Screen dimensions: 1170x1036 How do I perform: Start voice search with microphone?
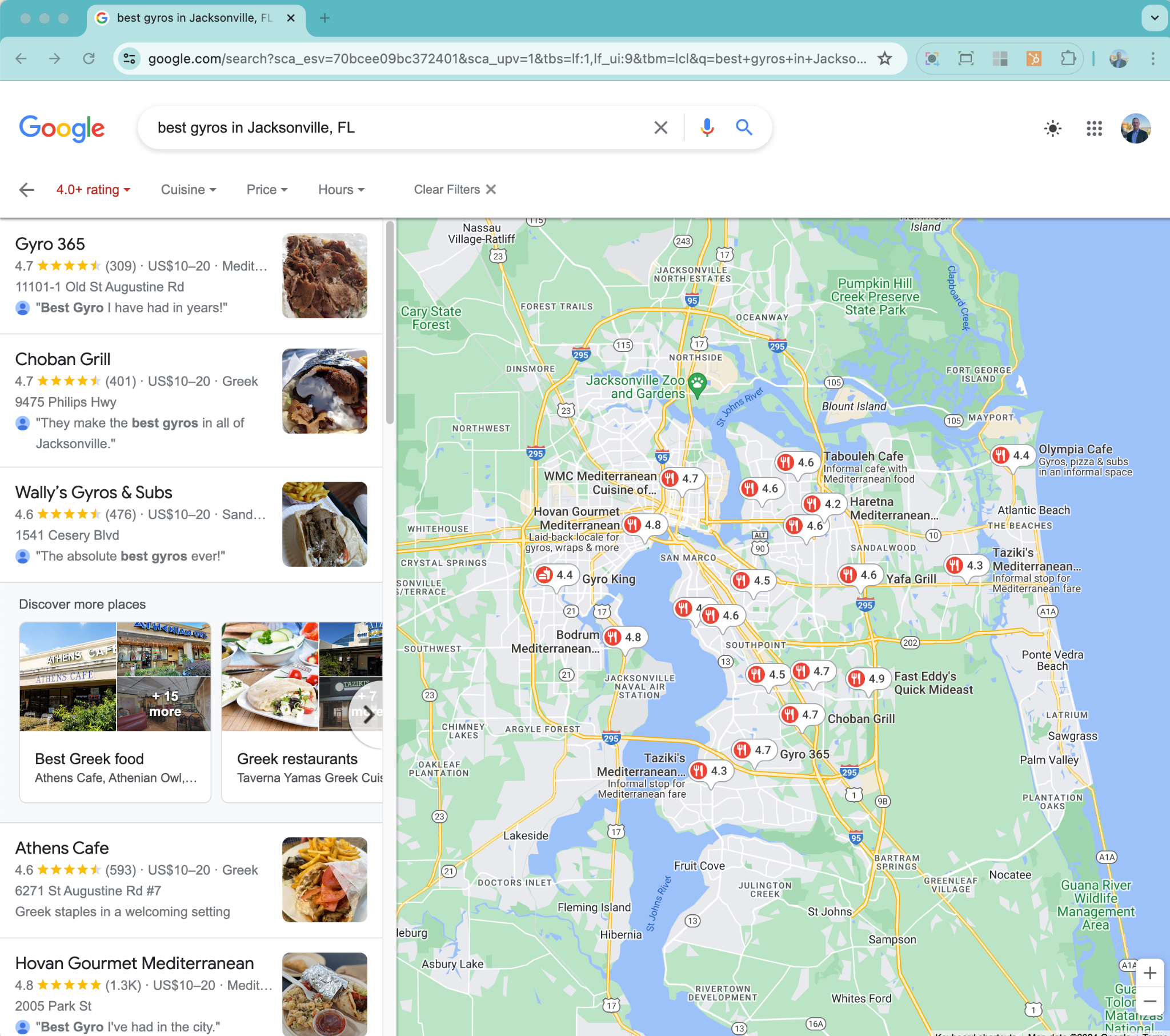tap(707, 127)
